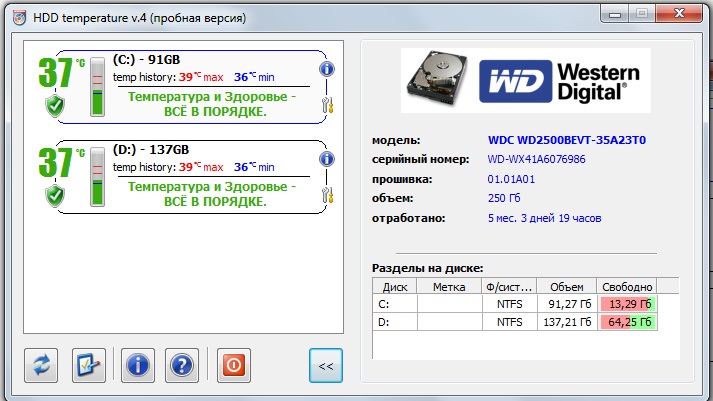713x401 pixels.
Task: Sort by the Диск column header
Action: click(395, 287)
